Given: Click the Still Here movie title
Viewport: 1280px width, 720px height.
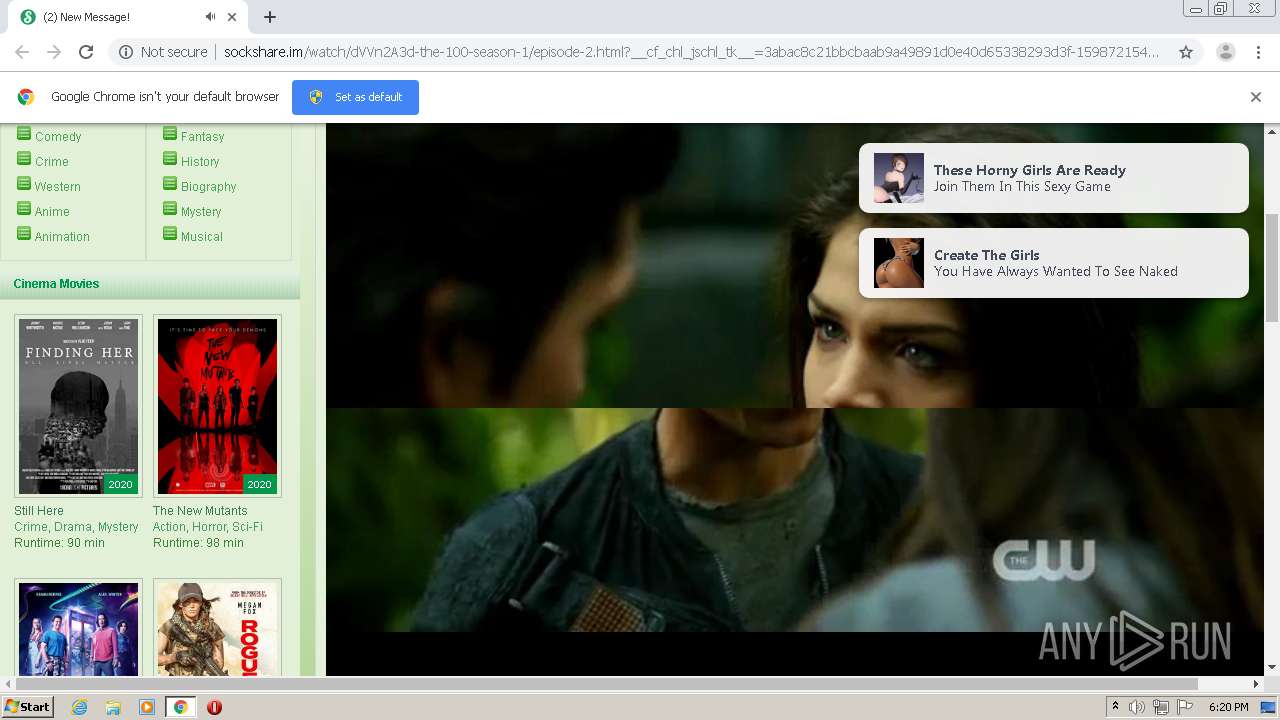Looking at the screenshot, I should coord(39,511).
